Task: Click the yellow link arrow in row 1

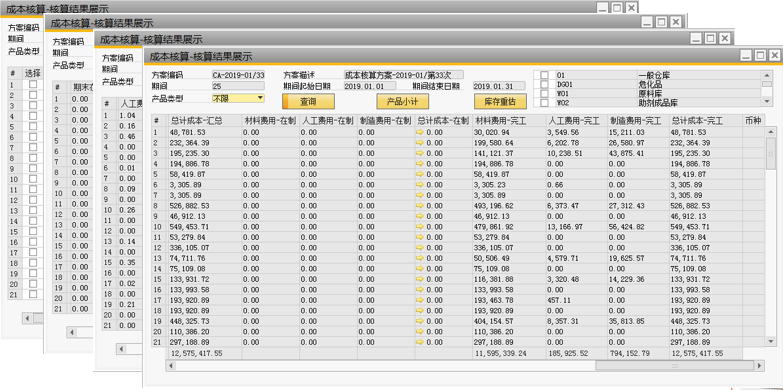Action: [x=419, y=132]
